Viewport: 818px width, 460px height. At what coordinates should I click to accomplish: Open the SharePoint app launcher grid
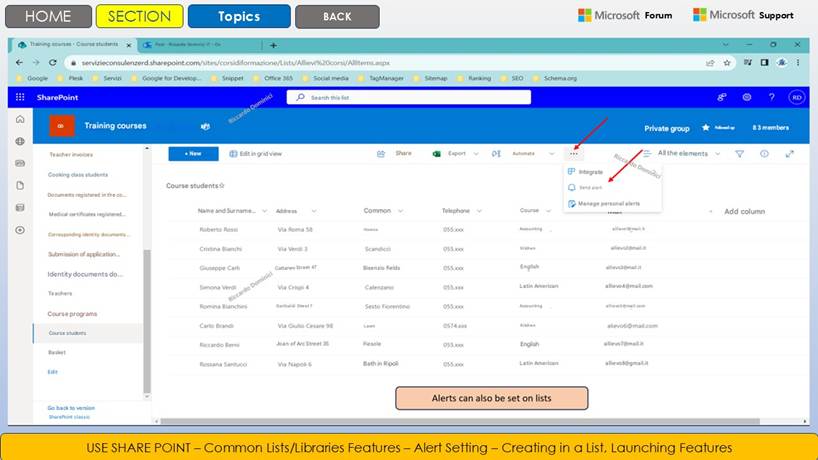coord(20,97)
